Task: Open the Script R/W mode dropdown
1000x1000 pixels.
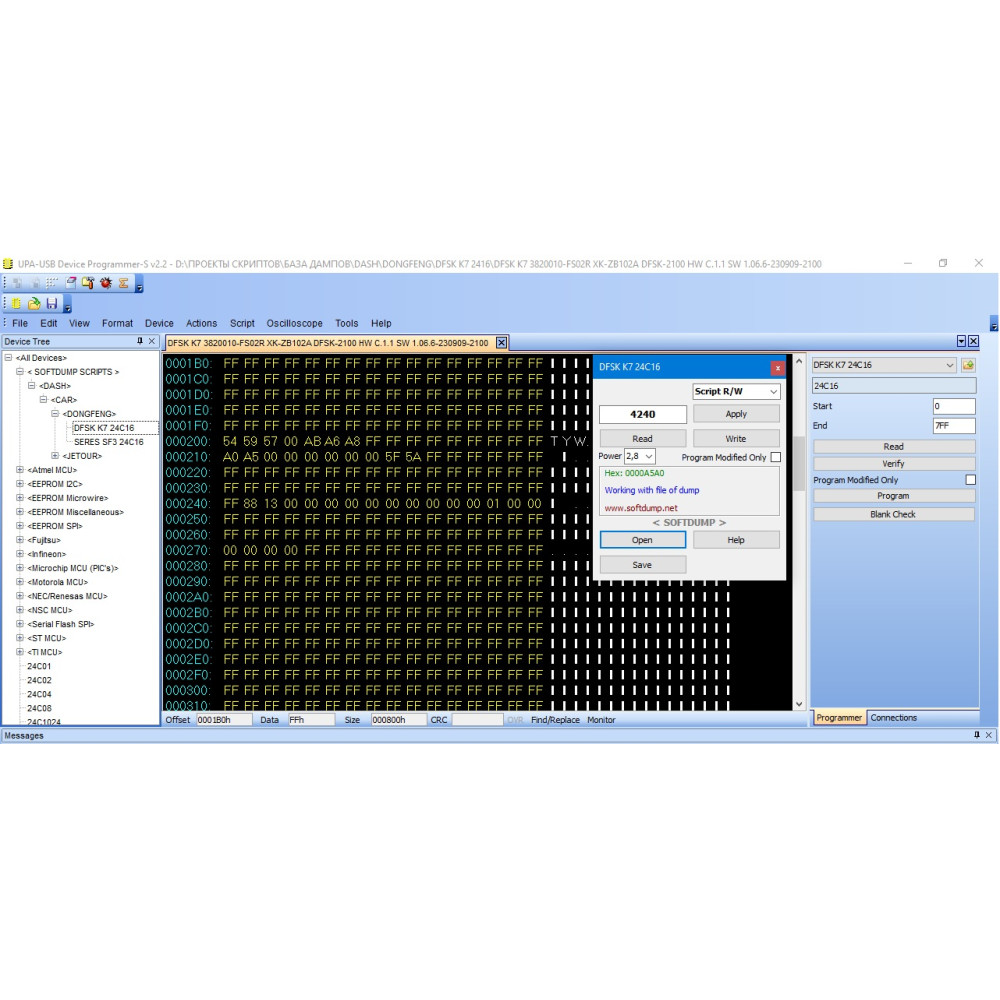Action: point(736,391)
